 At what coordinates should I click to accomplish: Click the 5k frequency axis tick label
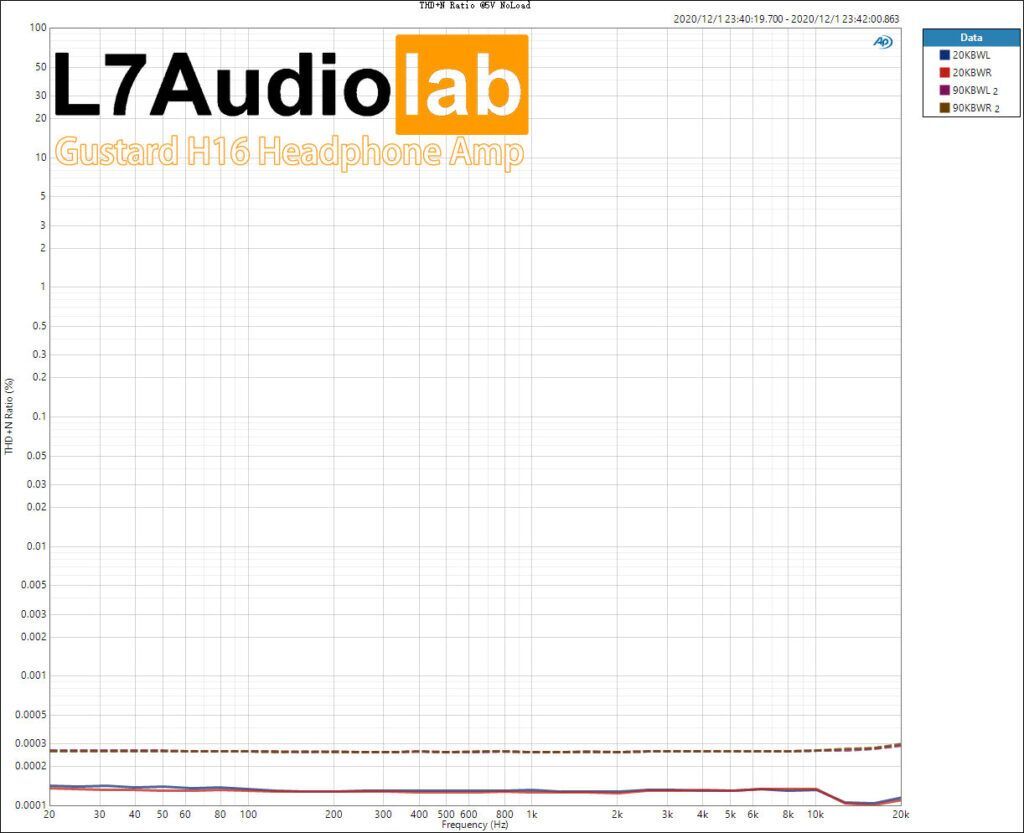(730, 814)
